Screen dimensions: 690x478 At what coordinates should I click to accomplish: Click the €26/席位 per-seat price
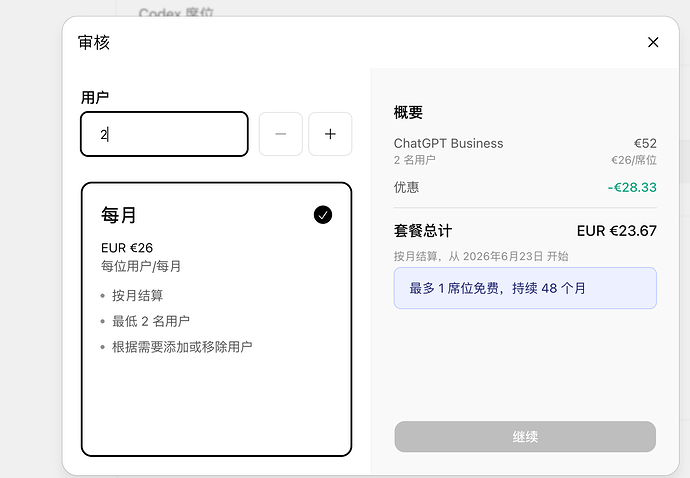634,160
